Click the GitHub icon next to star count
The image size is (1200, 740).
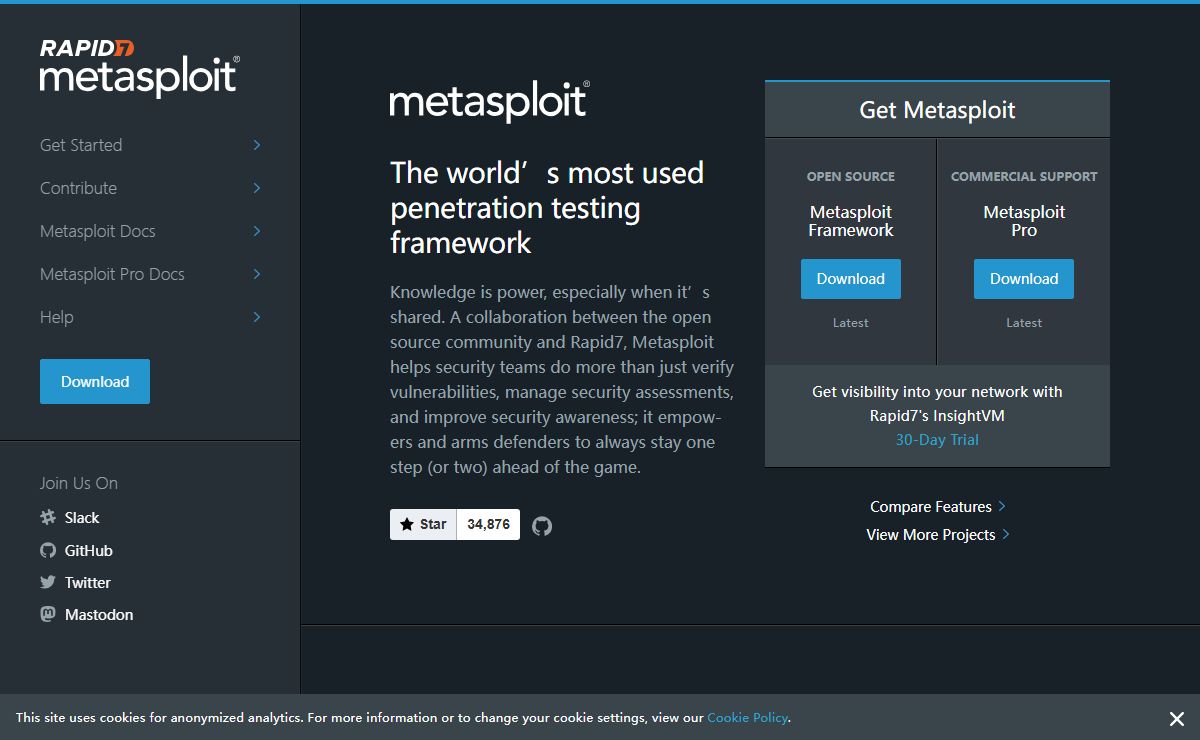(542, 525)
